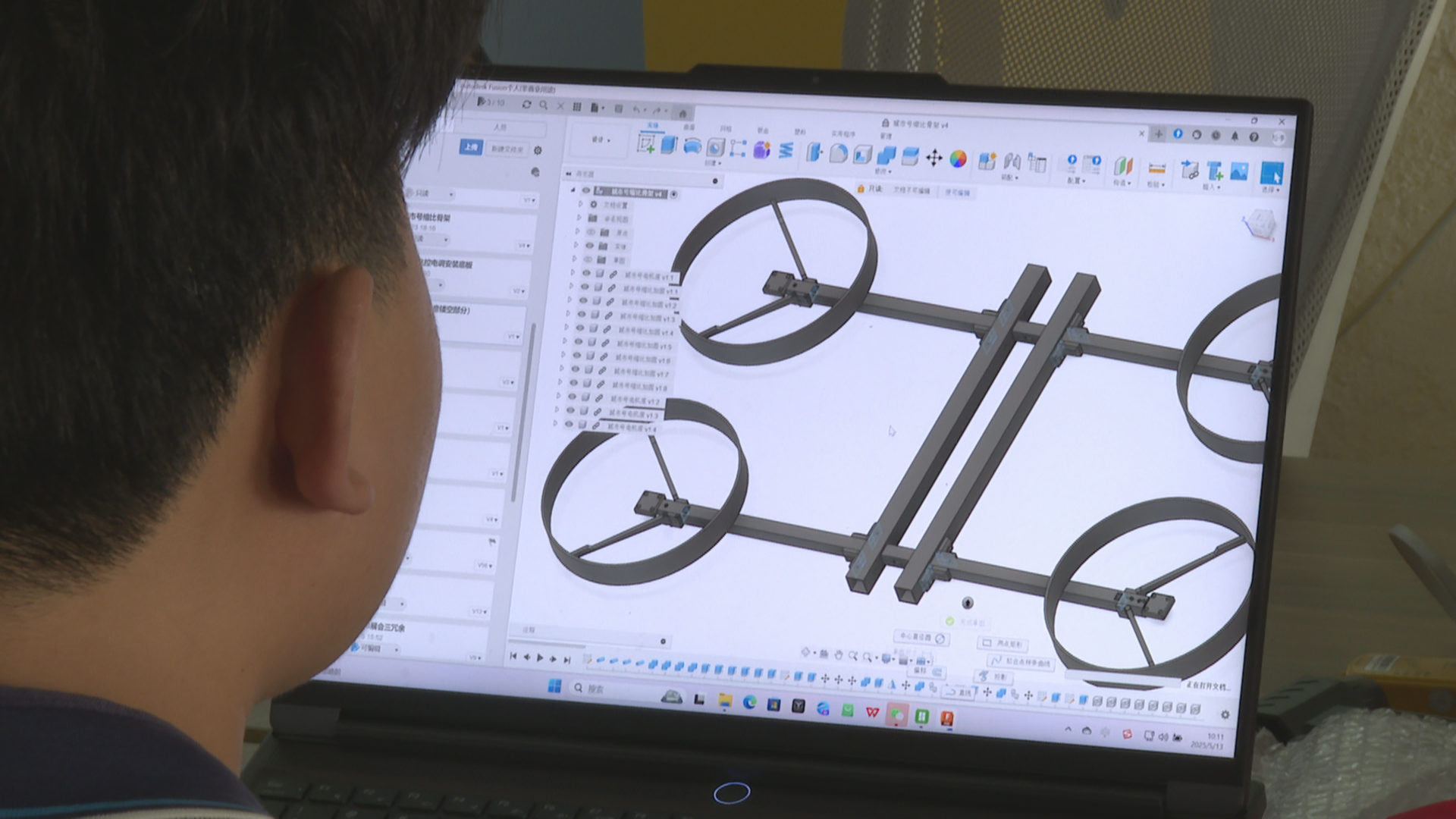Toggle eye icon of the v1:8 component row
The image size is (1456, 819).
(573, 383)
